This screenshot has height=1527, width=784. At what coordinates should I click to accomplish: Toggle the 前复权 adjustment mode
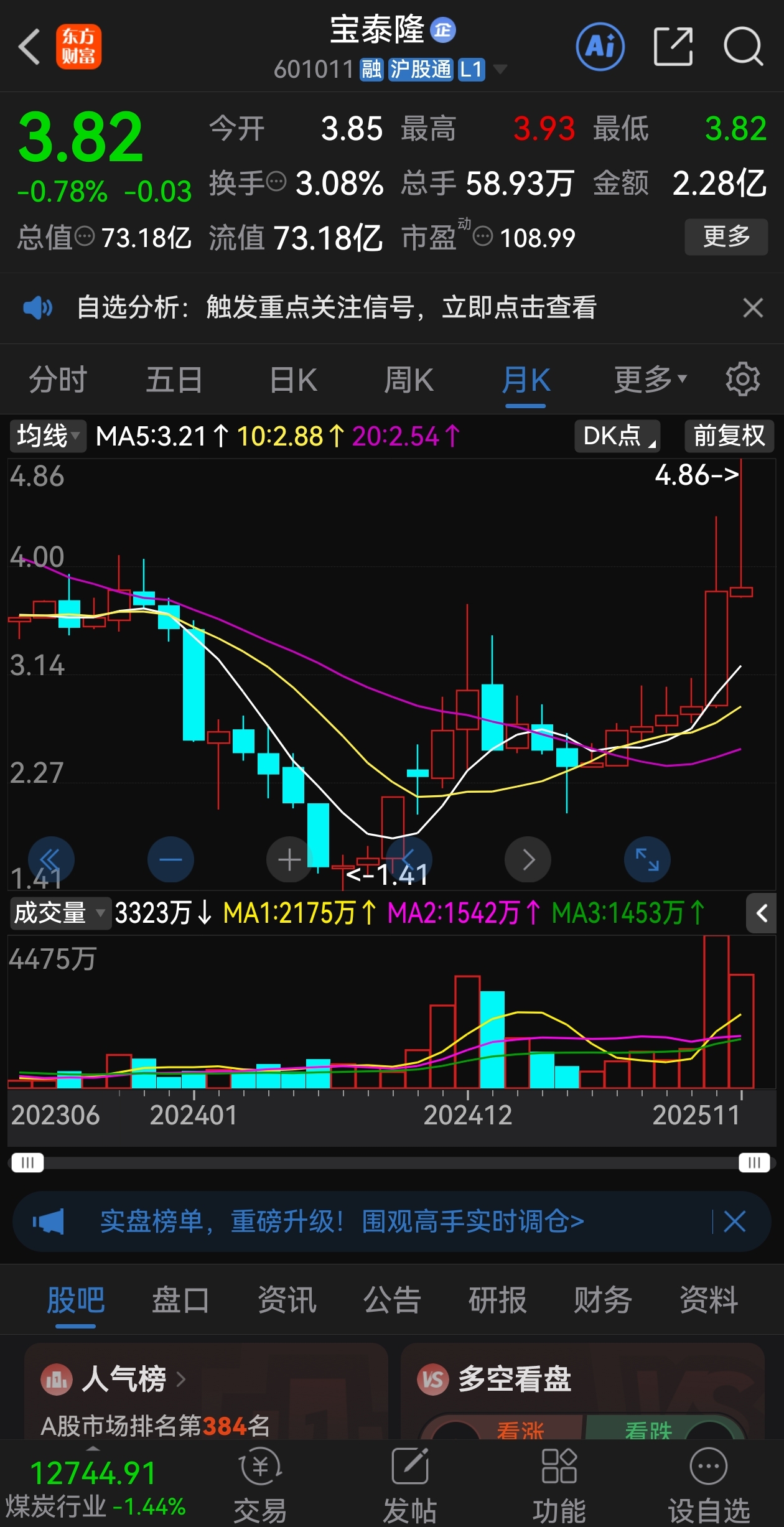tap(729, 436)
